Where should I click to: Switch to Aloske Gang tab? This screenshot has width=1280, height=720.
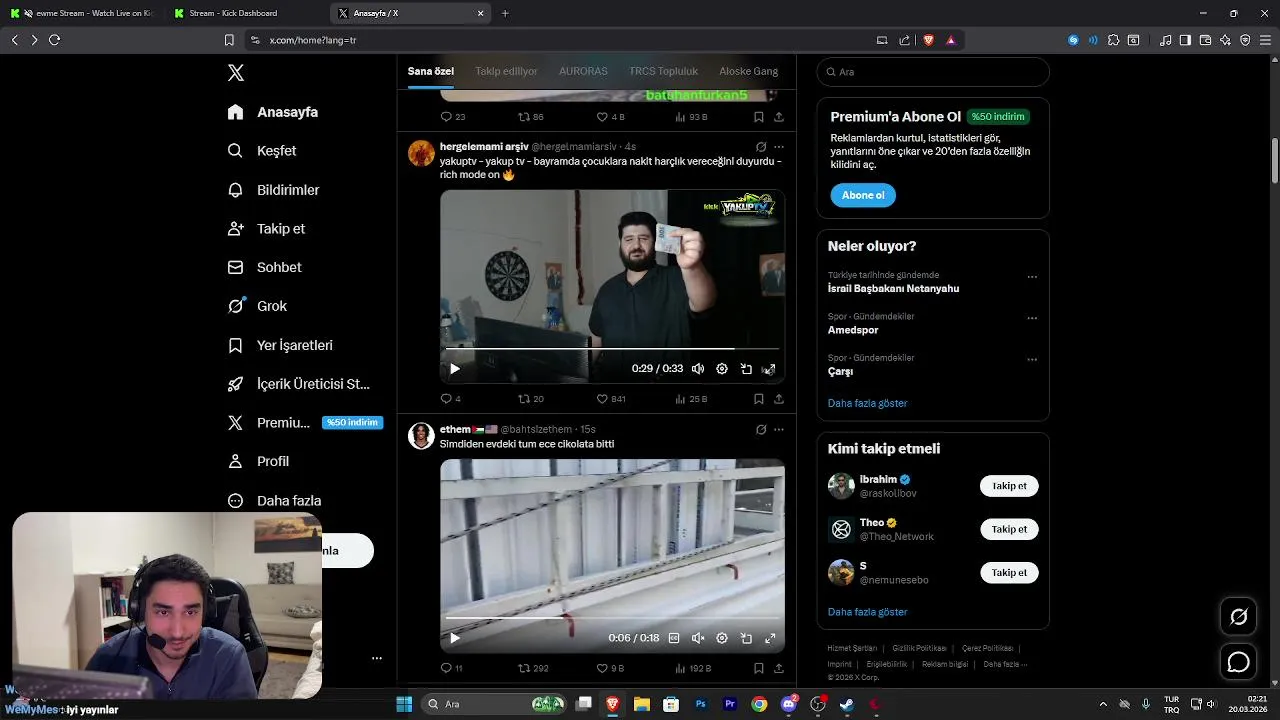click(748, 71)
